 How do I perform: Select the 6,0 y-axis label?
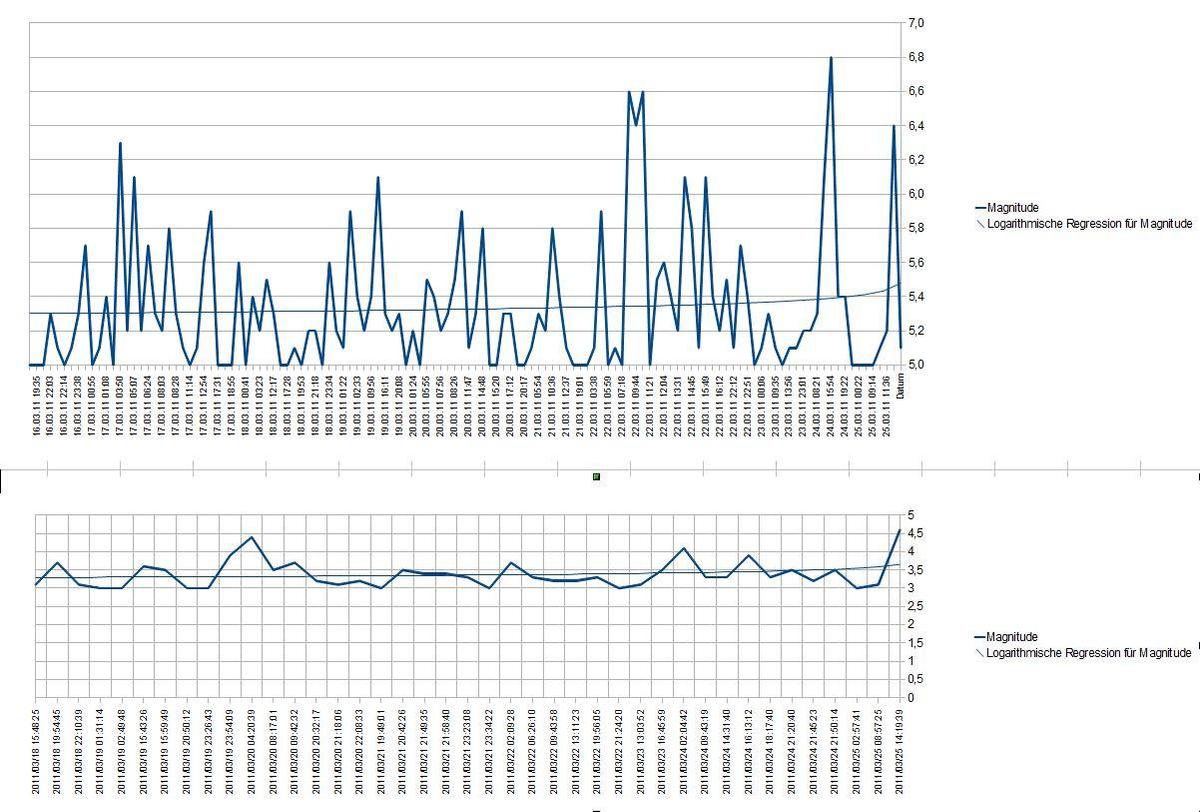[x=915, y=194]
